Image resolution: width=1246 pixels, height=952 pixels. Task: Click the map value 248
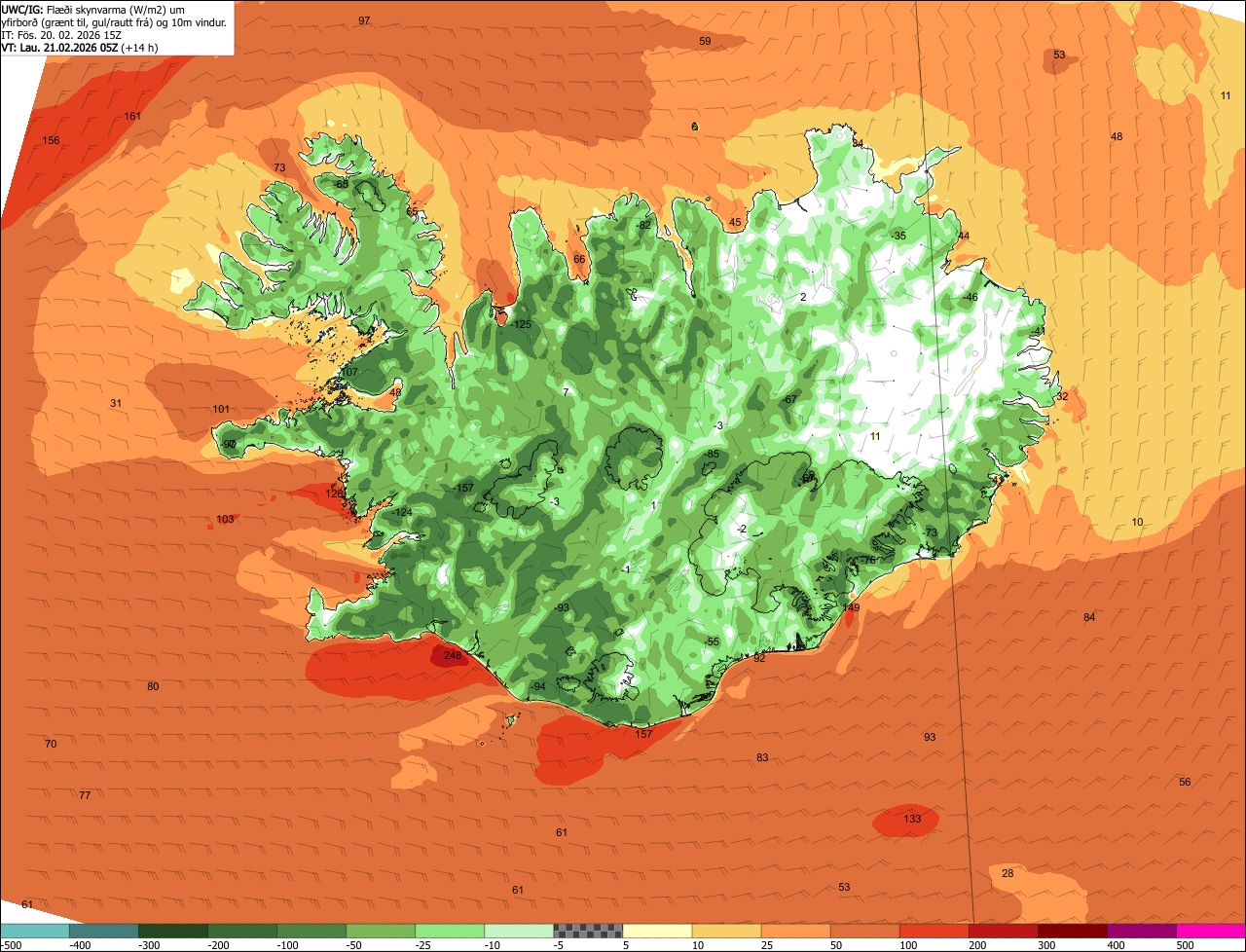453,656
